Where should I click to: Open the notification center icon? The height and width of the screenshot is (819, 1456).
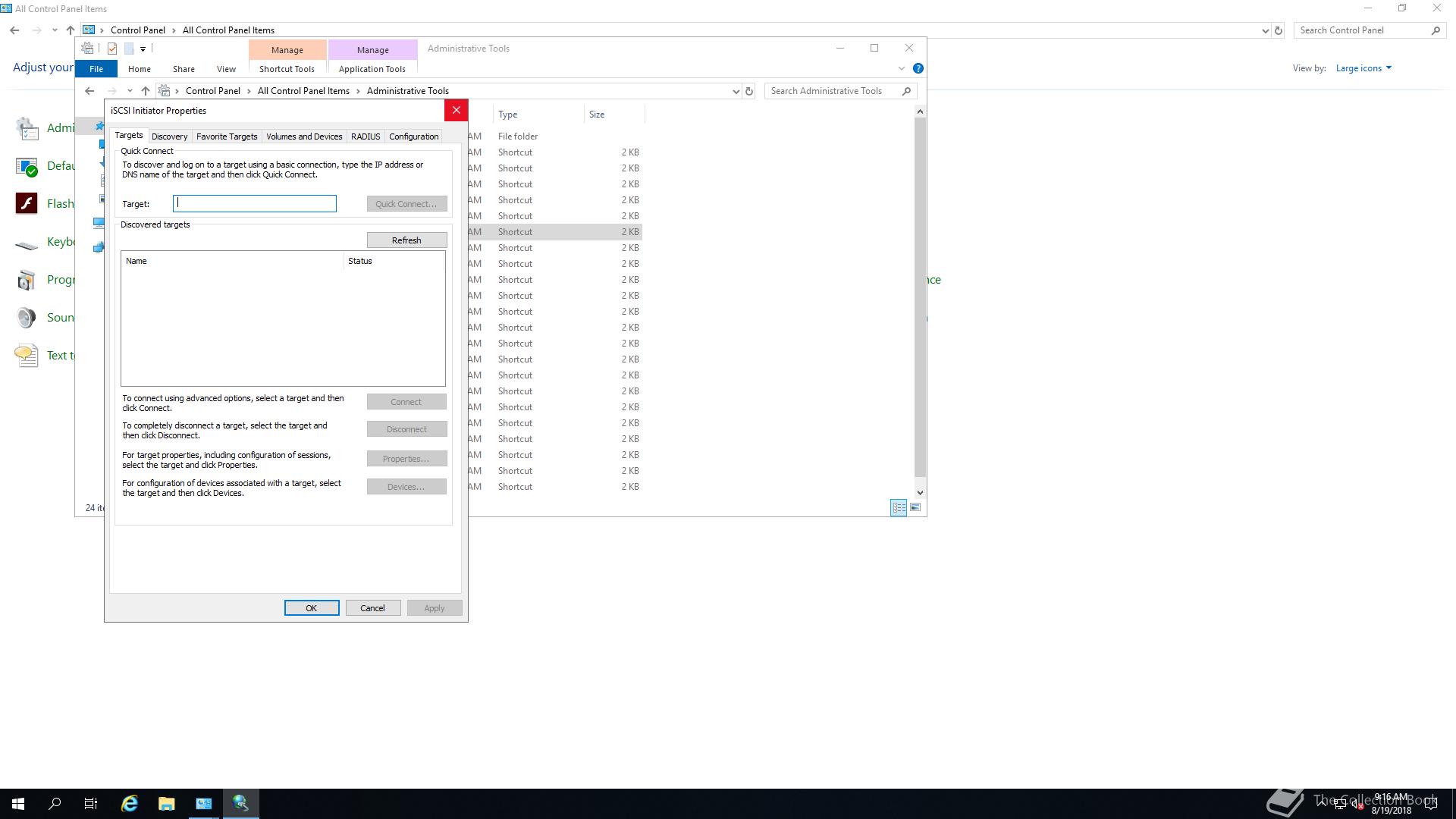(x=1431, y=804)
